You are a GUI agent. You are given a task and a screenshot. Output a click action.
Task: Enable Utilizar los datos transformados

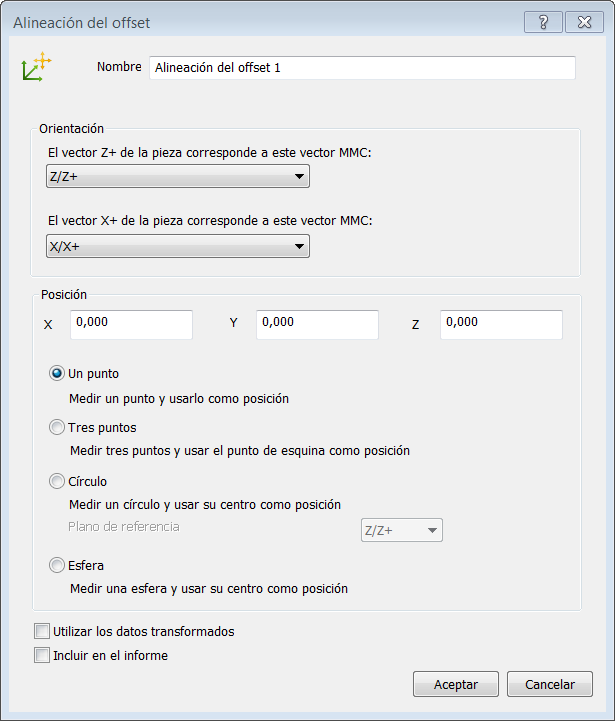tap(42, 632)
